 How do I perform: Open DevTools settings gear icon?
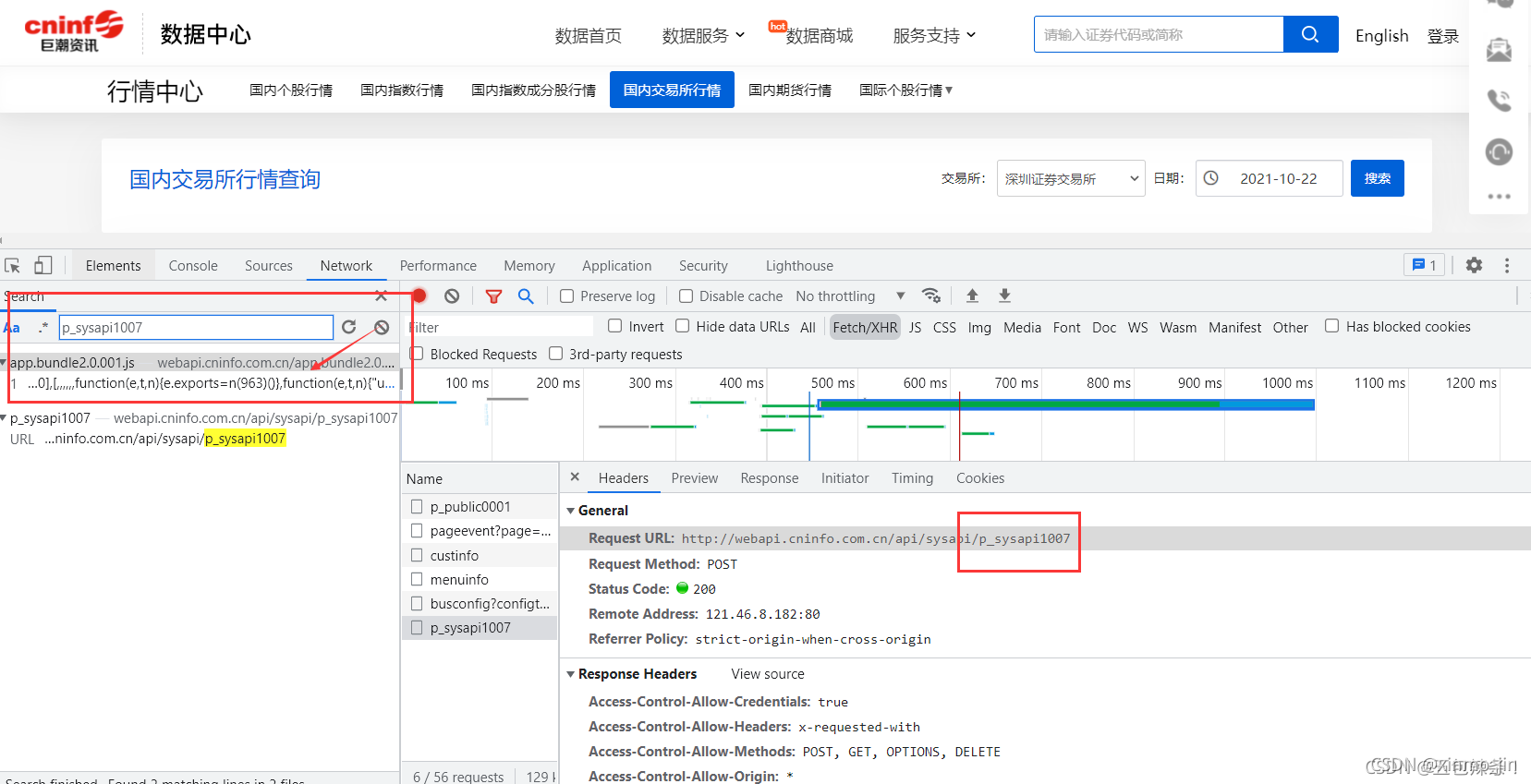(1474, 265)
